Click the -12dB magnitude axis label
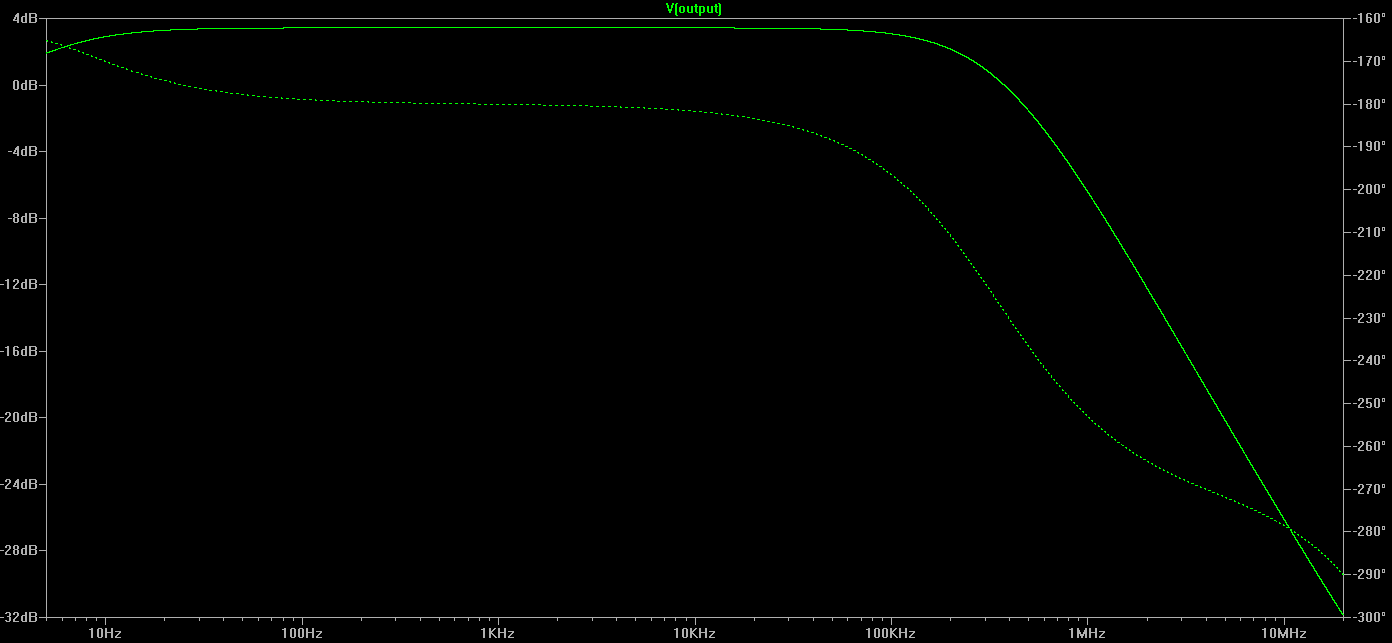Viewport: 1392px width, 643px height. click(20, 285)
